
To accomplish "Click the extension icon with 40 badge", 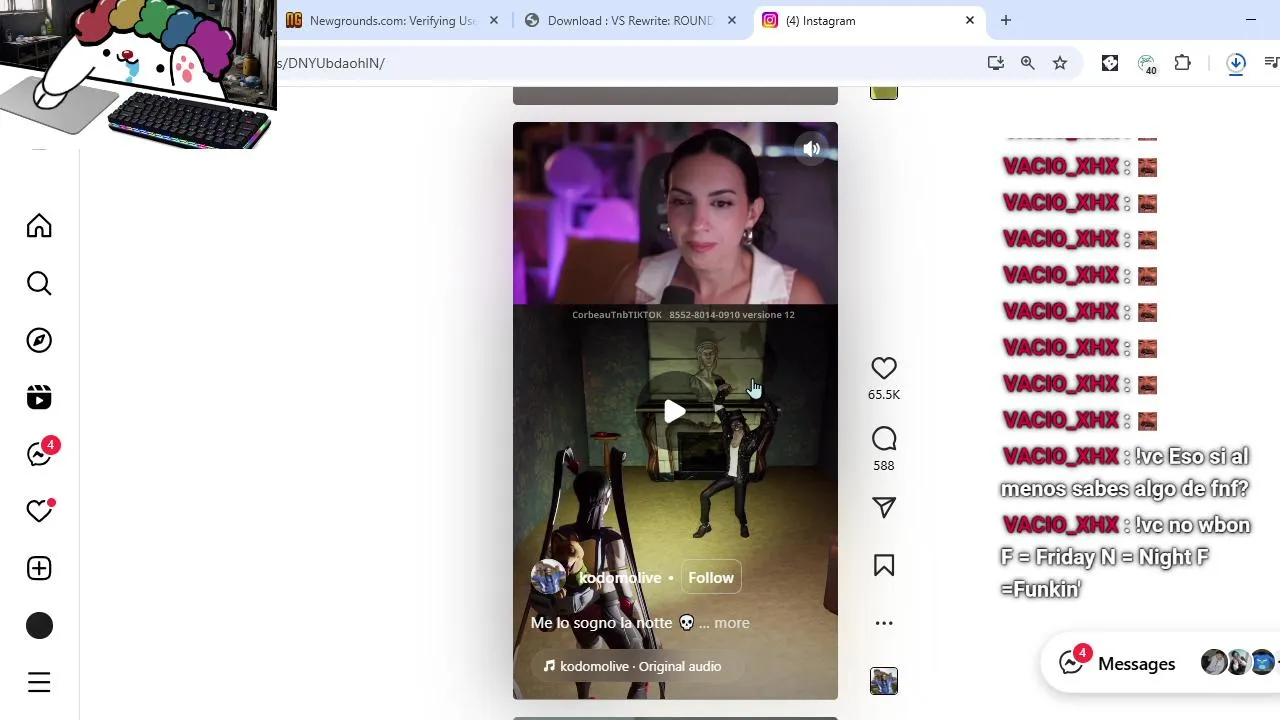I will (1147, 64).
